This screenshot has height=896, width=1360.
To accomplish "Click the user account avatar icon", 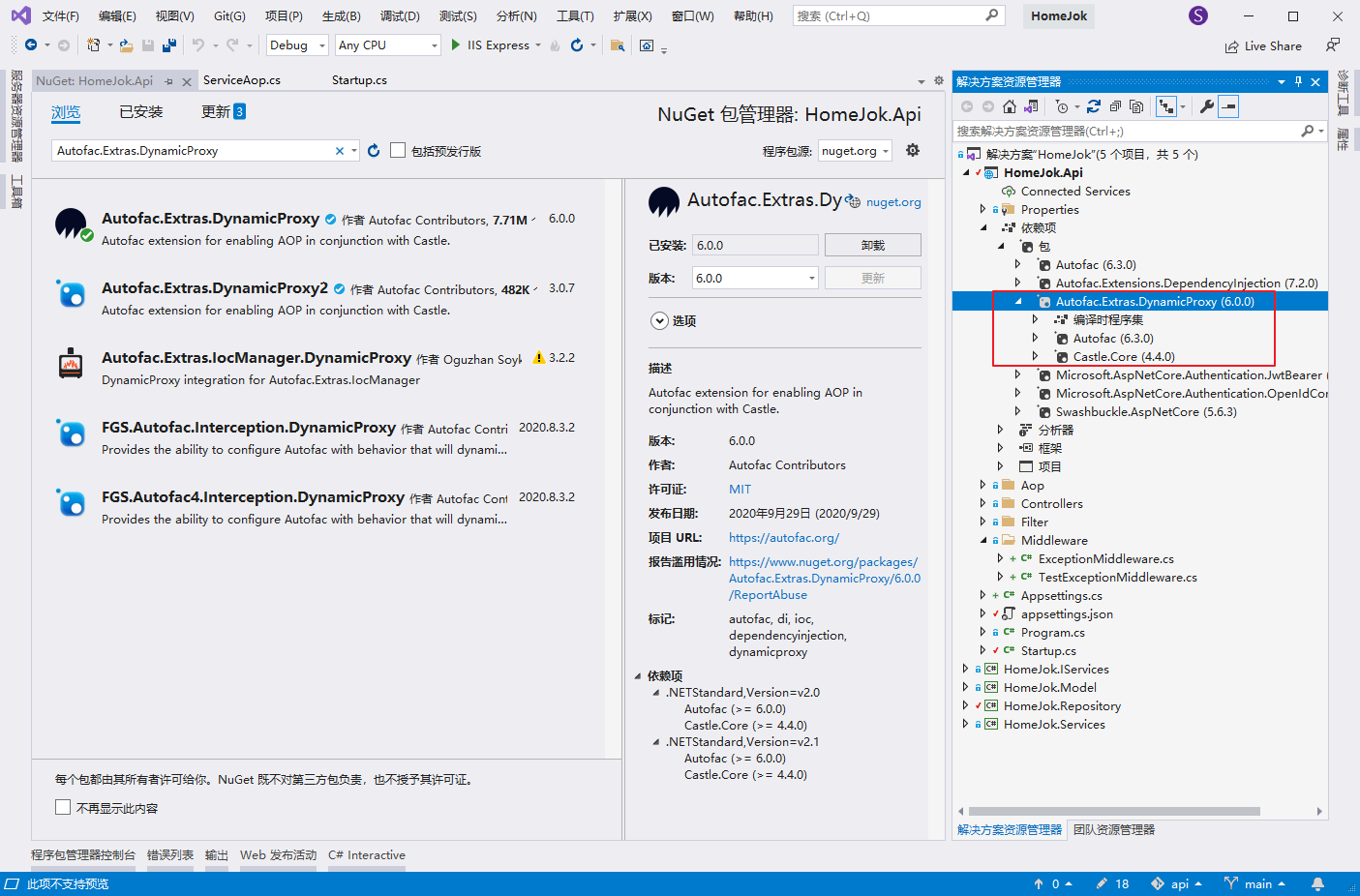I will (x=1198, y=15).
